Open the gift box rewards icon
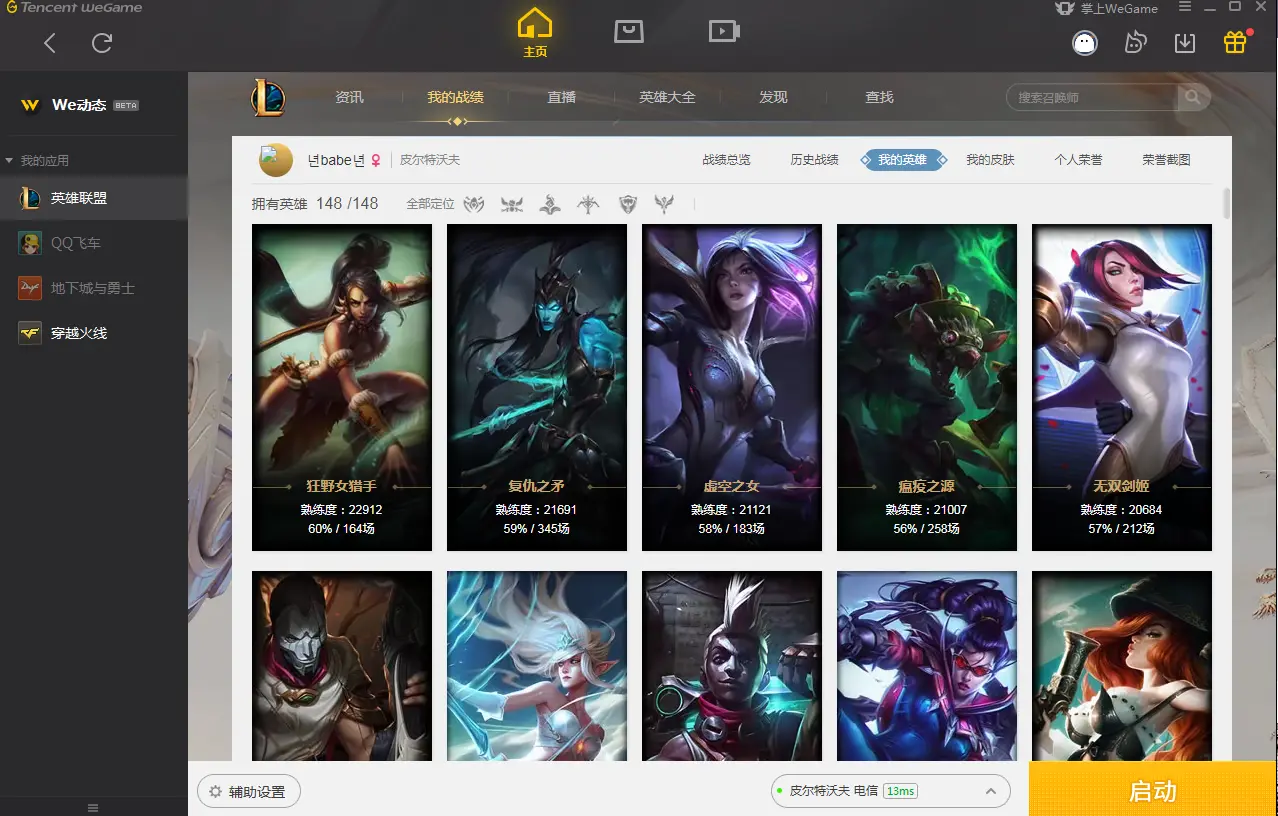 [x=1235, y=43]
